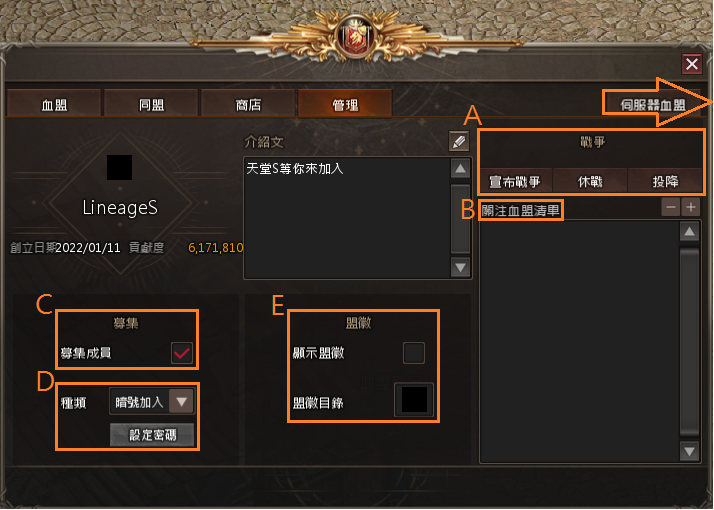Image resolution: width=714 pixels, height=510 pixels.
Task: Open the 種類 join type dropdown arrow
Action: [x=181, y=402]
